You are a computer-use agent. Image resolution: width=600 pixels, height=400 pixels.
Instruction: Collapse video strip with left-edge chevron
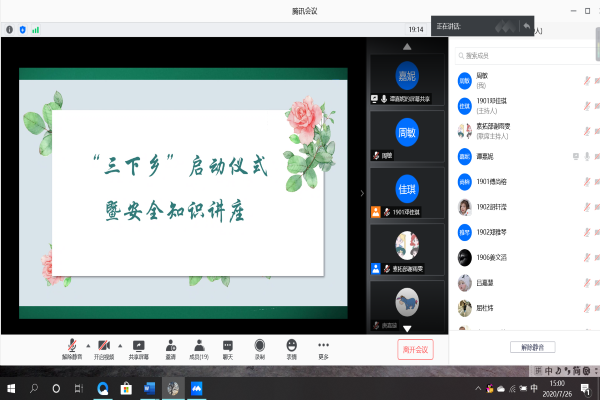[x=362, y=193]
